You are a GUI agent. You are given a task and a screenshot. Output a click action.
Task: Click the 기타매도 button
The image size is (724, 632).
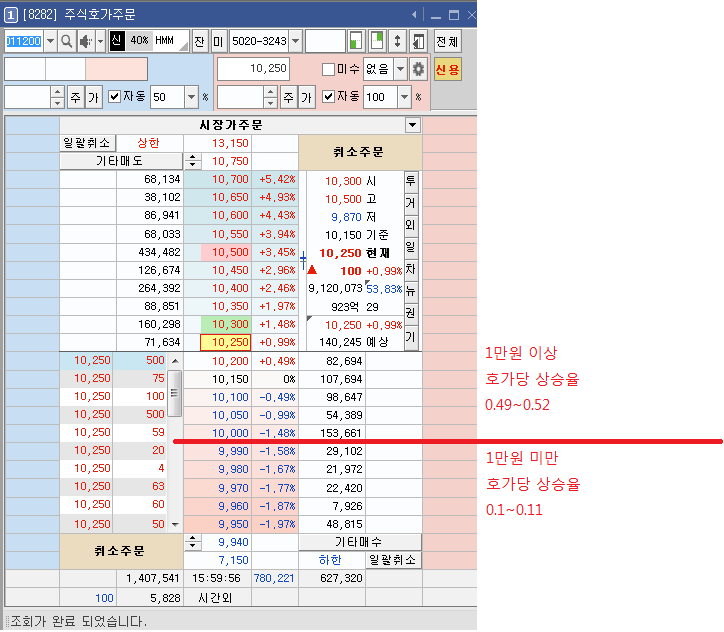pyautogui.click(x=121, y=161)
